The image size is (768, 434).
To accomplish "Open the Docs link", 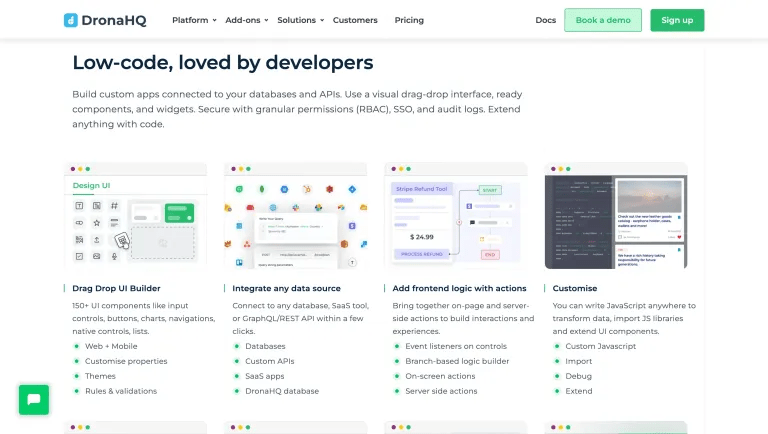I will tap(546, 20).
